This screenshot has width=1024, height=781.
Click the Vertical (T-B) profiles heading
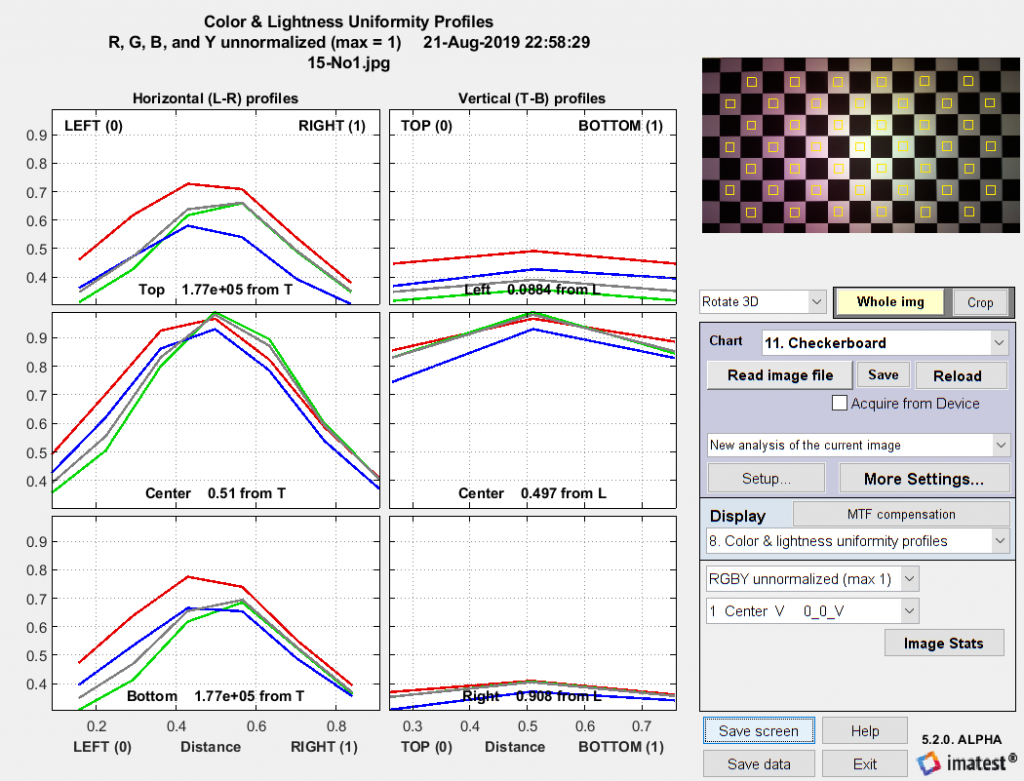coord(532,99)
